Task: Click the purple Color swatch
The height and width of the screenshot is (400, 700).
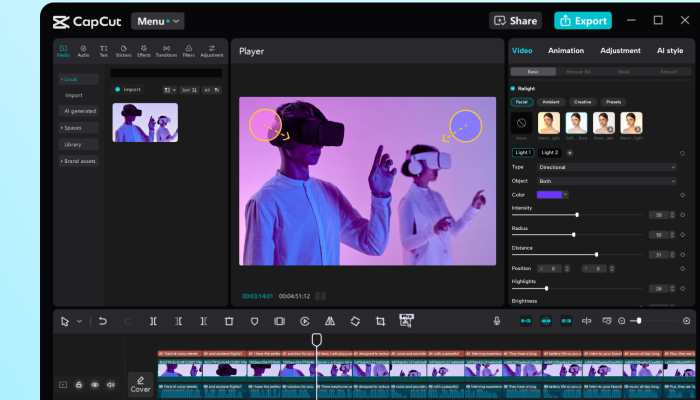Action: pos(551,194)
